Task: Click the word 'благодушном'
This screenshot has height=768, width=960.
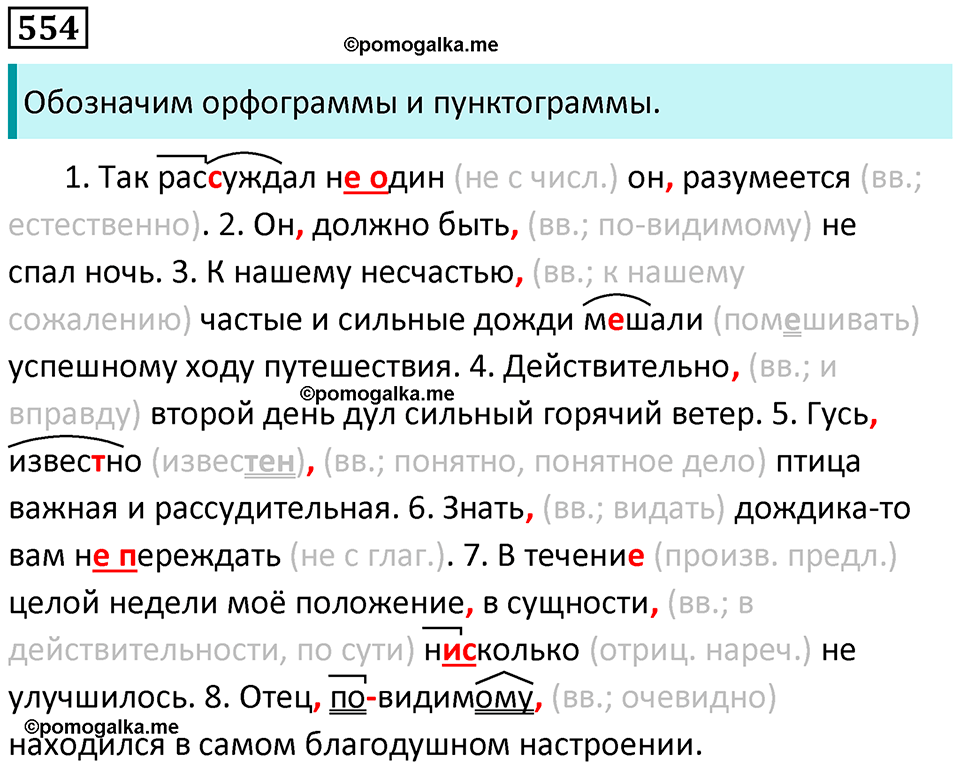Action: 406,745
